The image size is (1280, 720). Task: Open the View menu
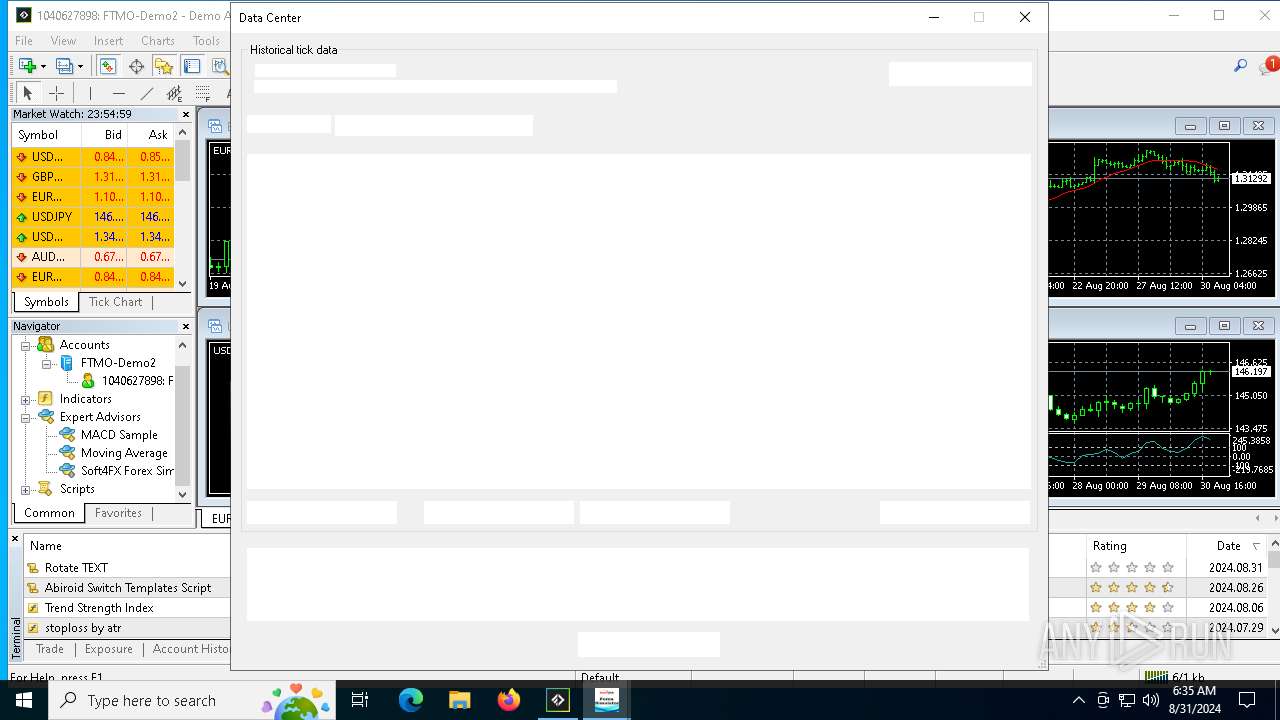click(63, 41)
